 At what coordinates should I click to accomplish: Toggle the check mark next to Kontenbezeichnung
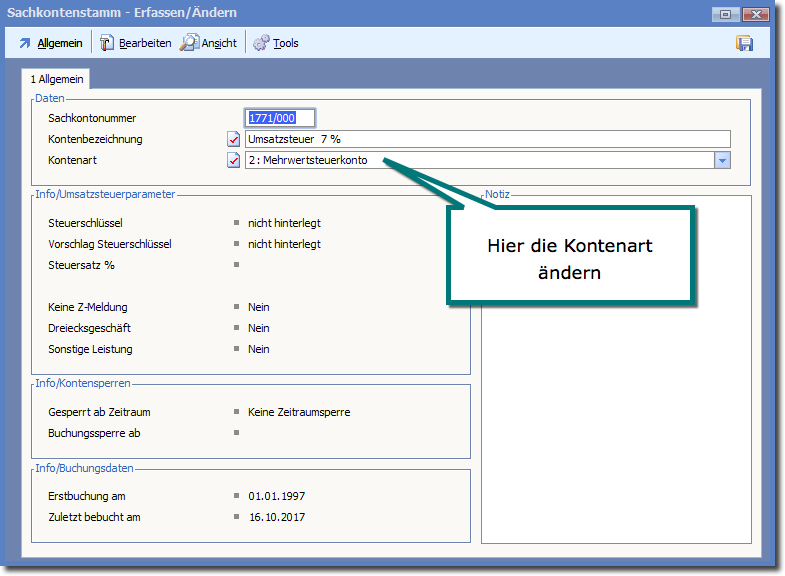tap(234, 139)
